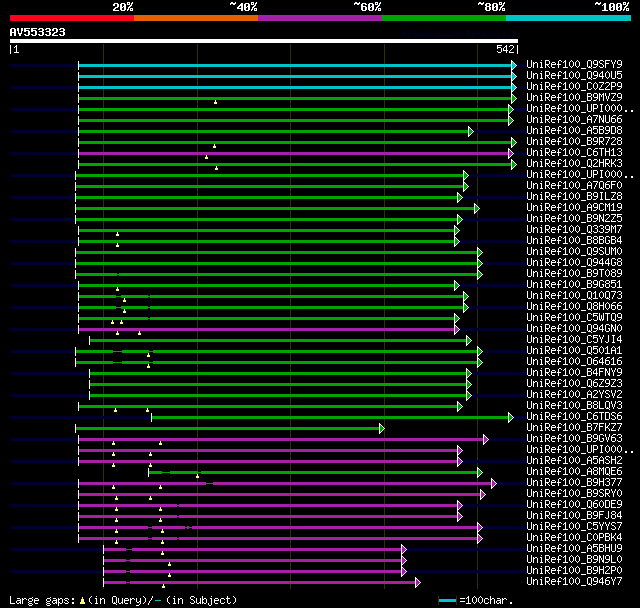
Task: Open the UniRef100_Q940U5 hit label
Action: click(x=574, y=75)
